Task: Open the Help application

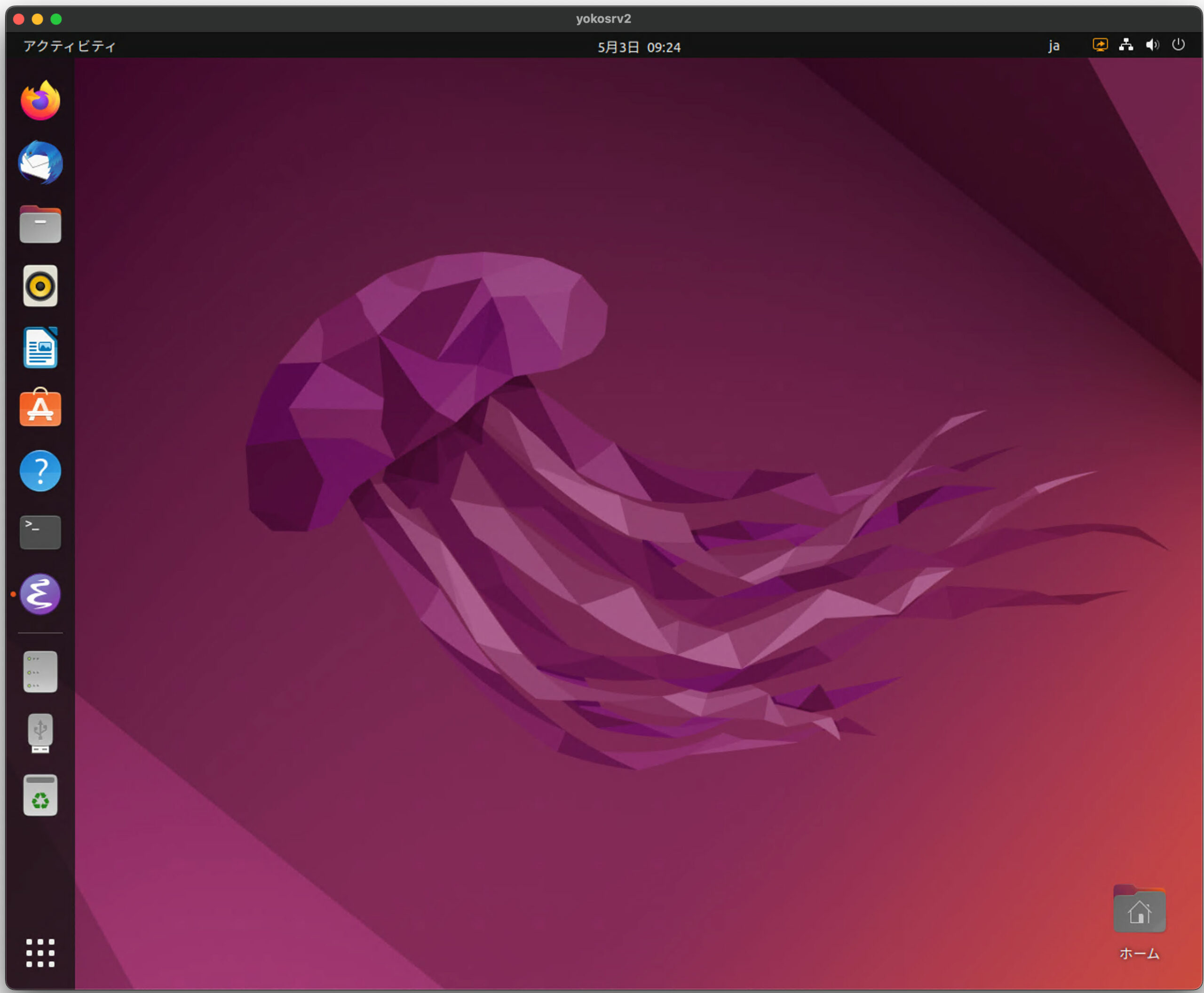Action: coord(40,471)
